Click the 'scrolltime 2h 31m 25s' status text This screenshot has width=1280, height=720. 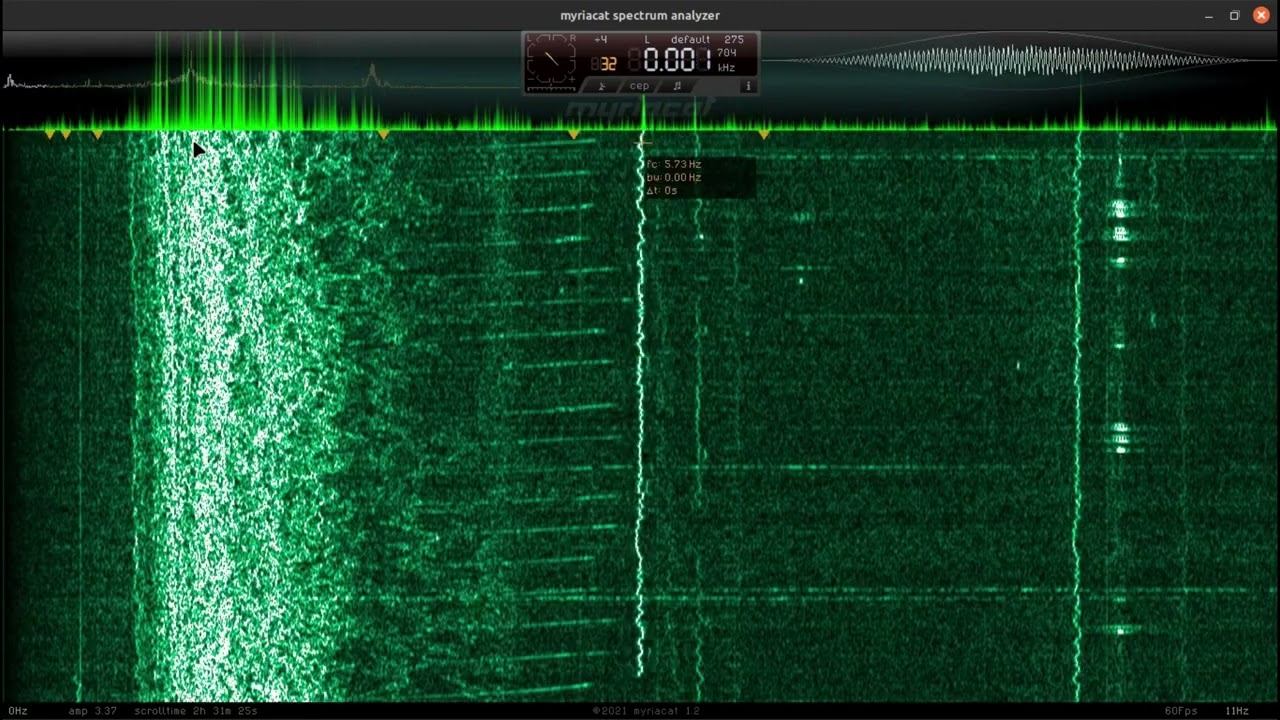196,711
